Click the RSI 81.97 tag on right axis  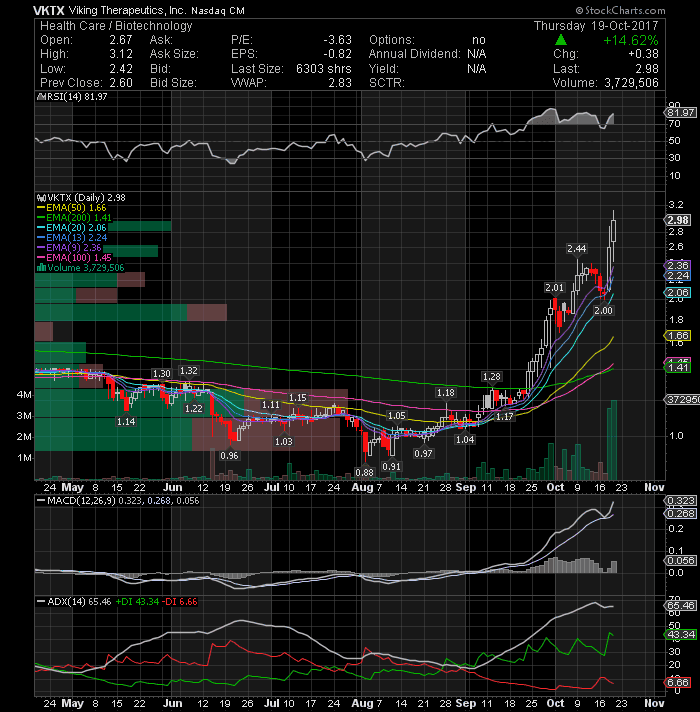tap(681, 113)
